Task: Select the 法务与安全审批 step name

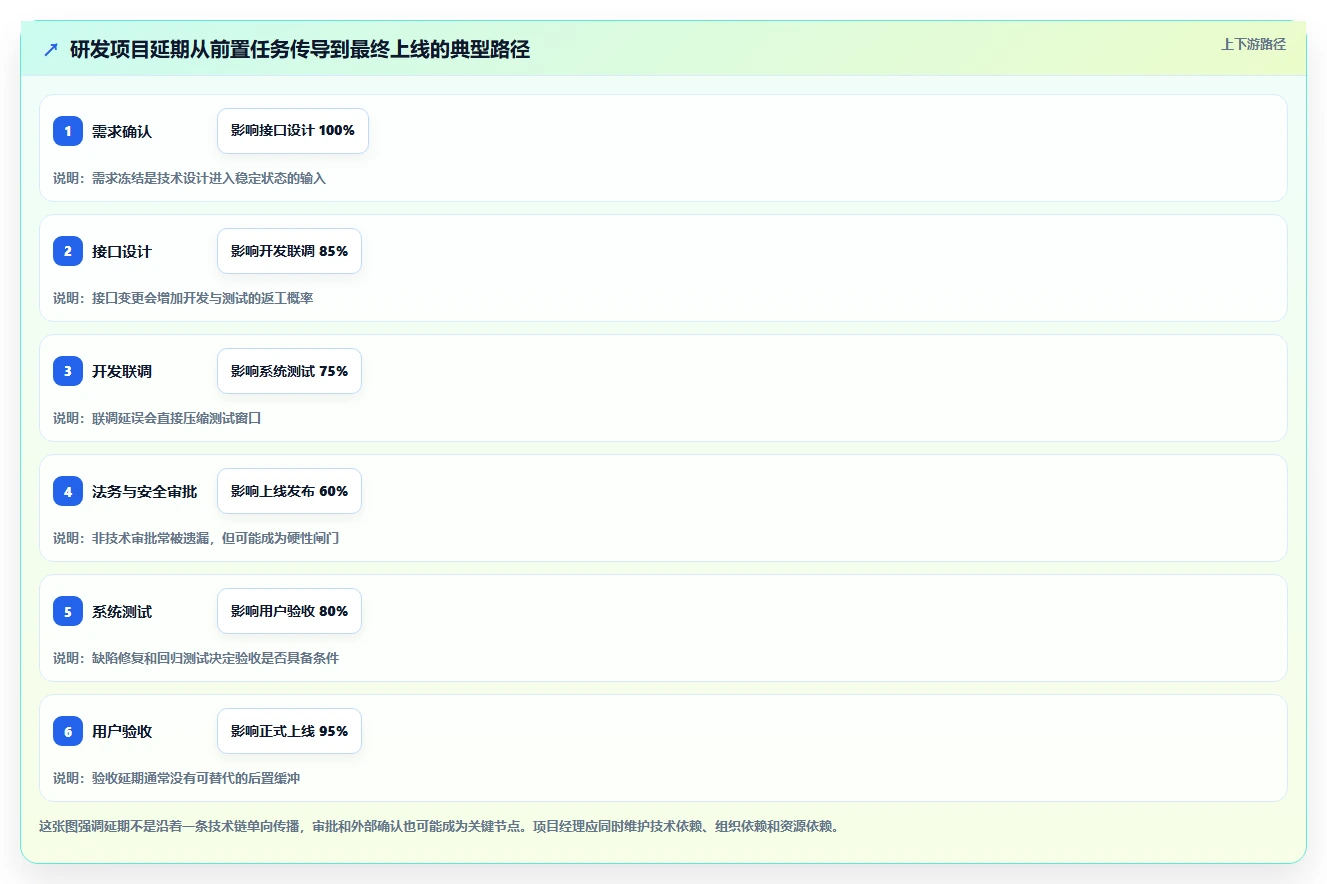Action: pyautogui.click(x=145, y=491)
